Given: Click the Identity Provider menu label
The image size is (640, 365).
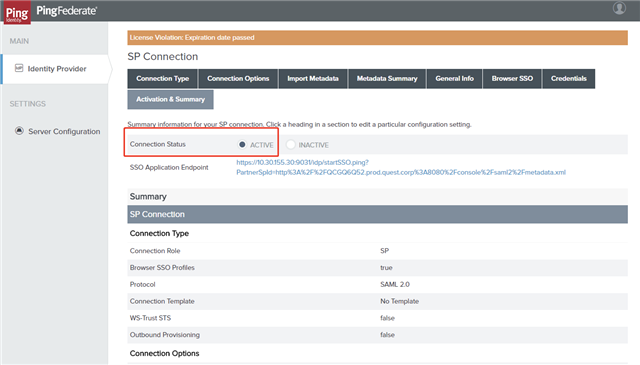Looking at the screenshot, I should click(57, 69).
